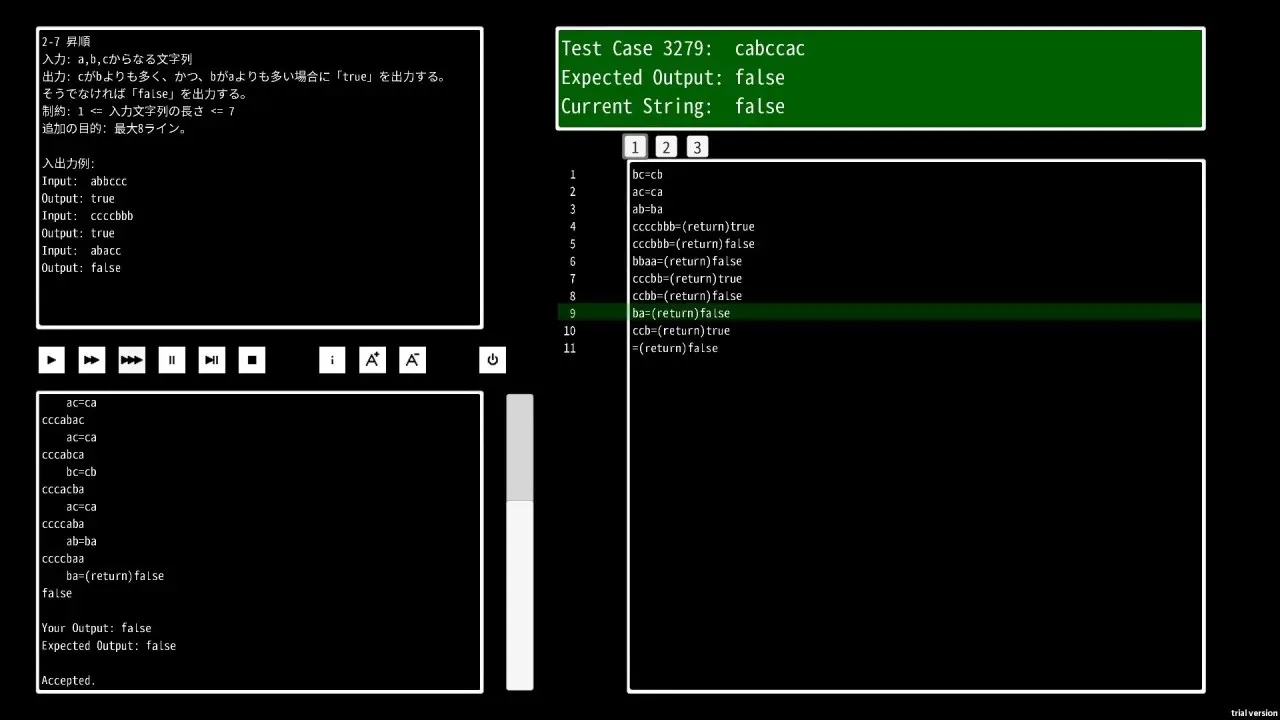1280x720 pixels.
Task: Open code tab 3
Action: [x=697, y=147]
